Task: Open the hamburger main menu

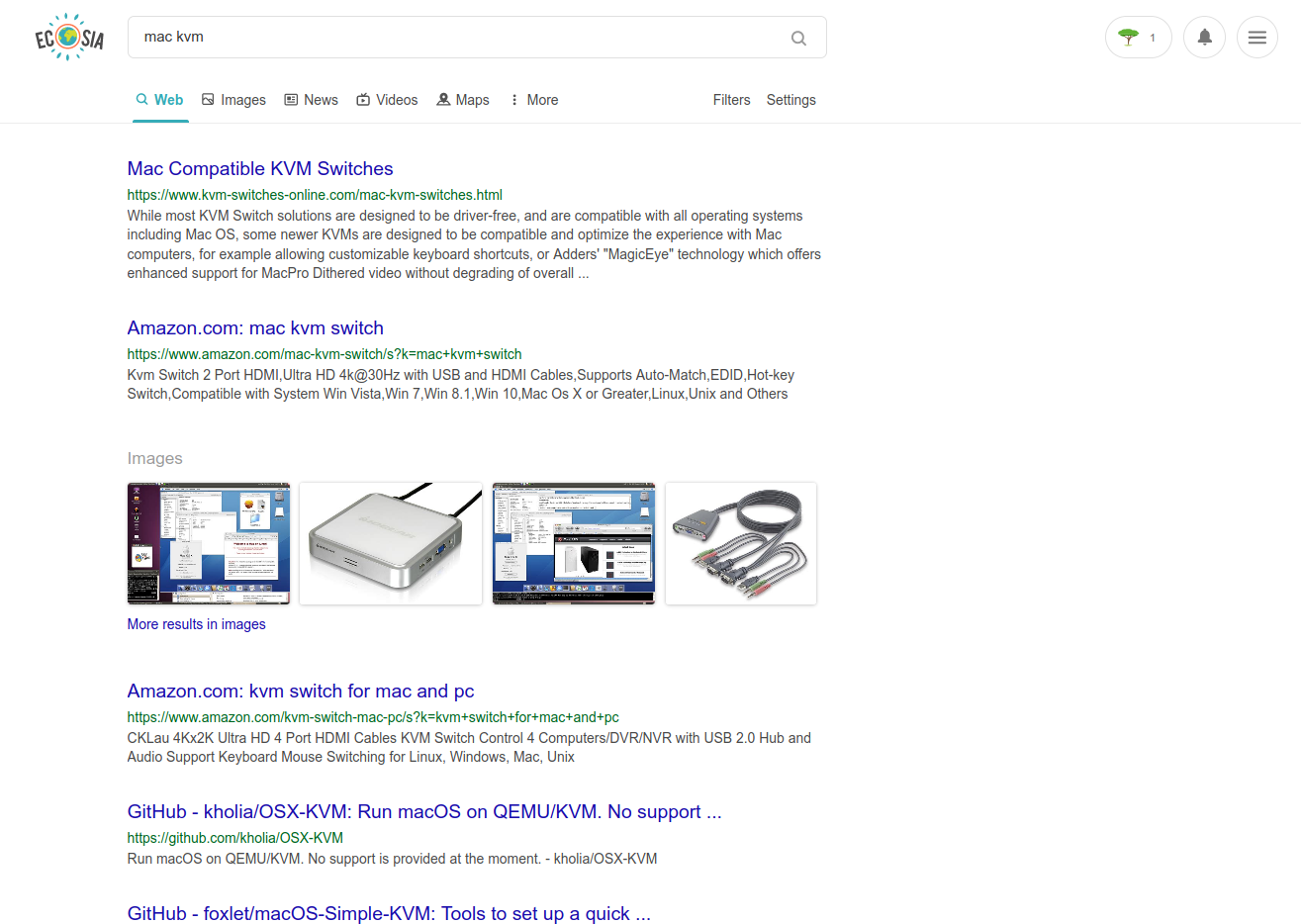Action: tap(1256, 38)
